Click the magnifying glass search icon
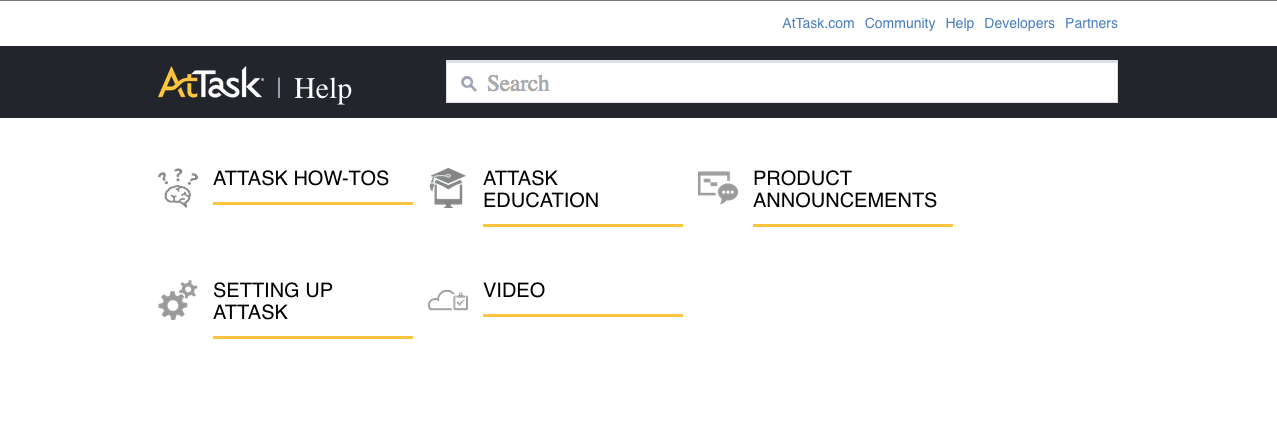1277x437 pixels. [x=468, y=84]
